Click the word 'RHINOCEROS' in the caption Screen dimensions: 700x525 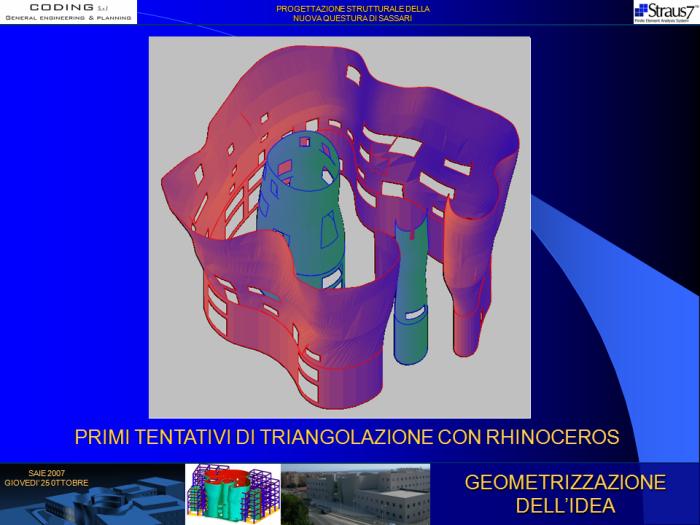556,437
